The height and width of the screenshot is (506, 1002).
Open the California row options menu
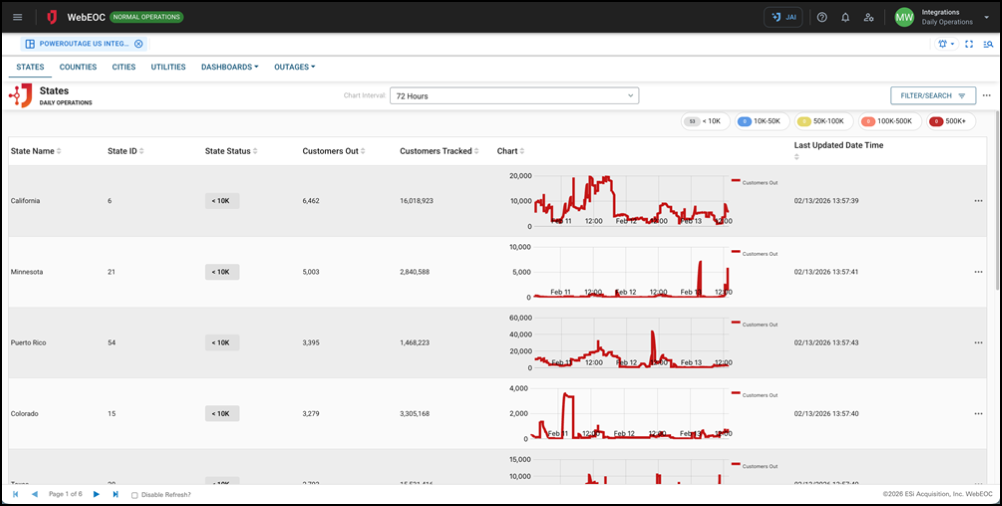point(978,201)
